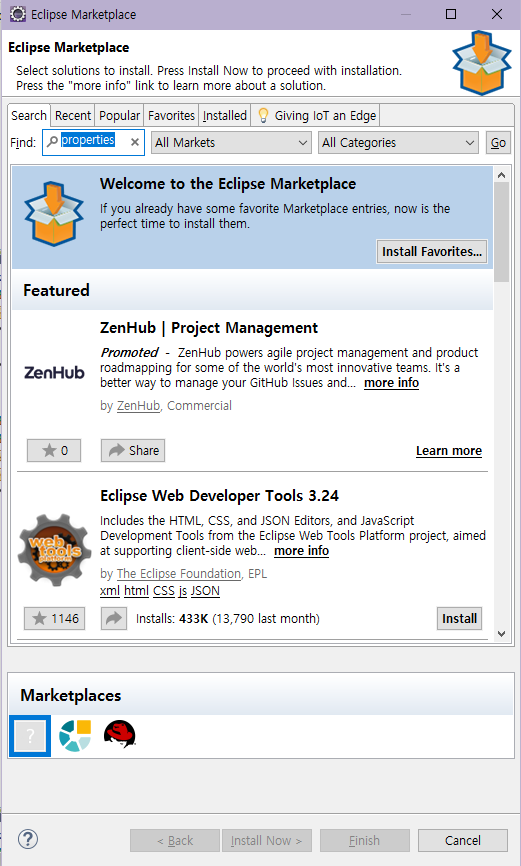Switch to the Recent tab

point(72,115)
